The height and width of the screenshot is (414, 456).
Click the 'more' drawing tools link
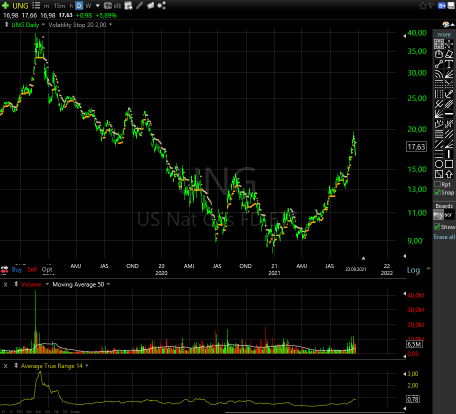click(x=444, y=35)
